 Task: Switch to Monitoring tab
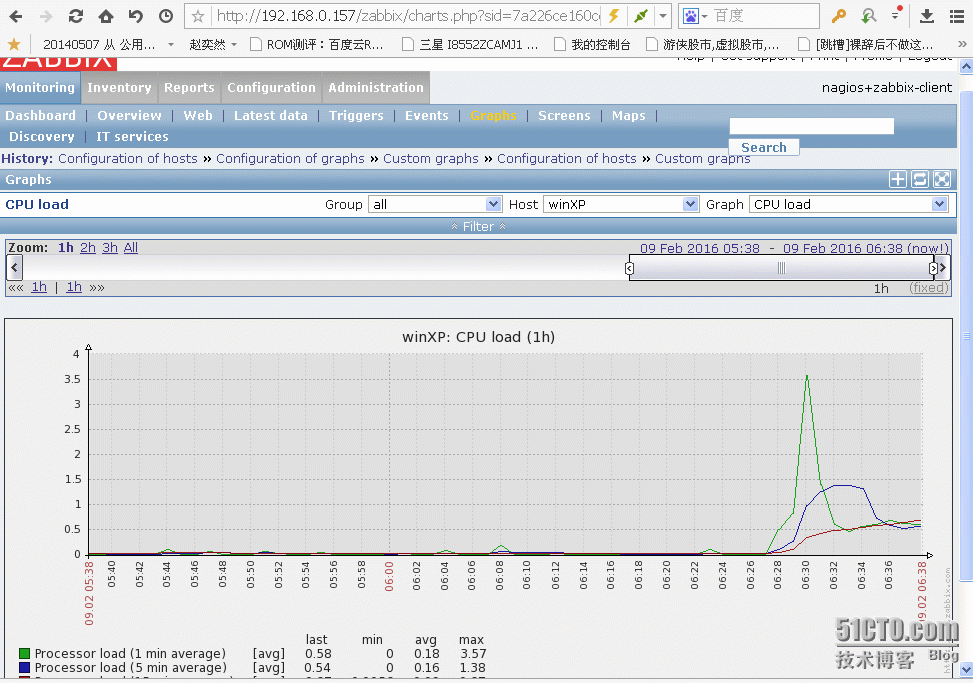40,87
